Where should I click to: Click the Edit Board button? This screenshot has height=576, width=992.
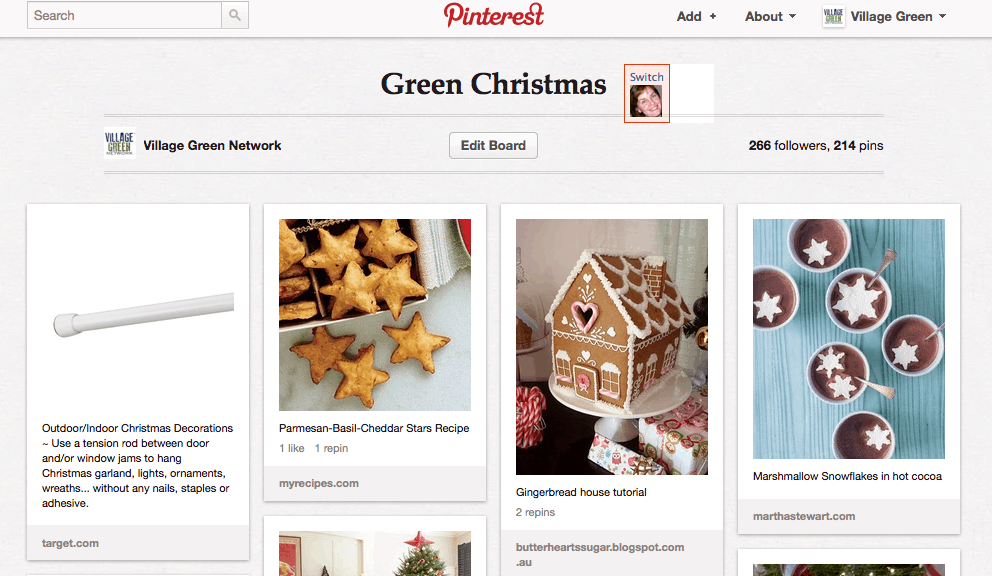(493, 146)
